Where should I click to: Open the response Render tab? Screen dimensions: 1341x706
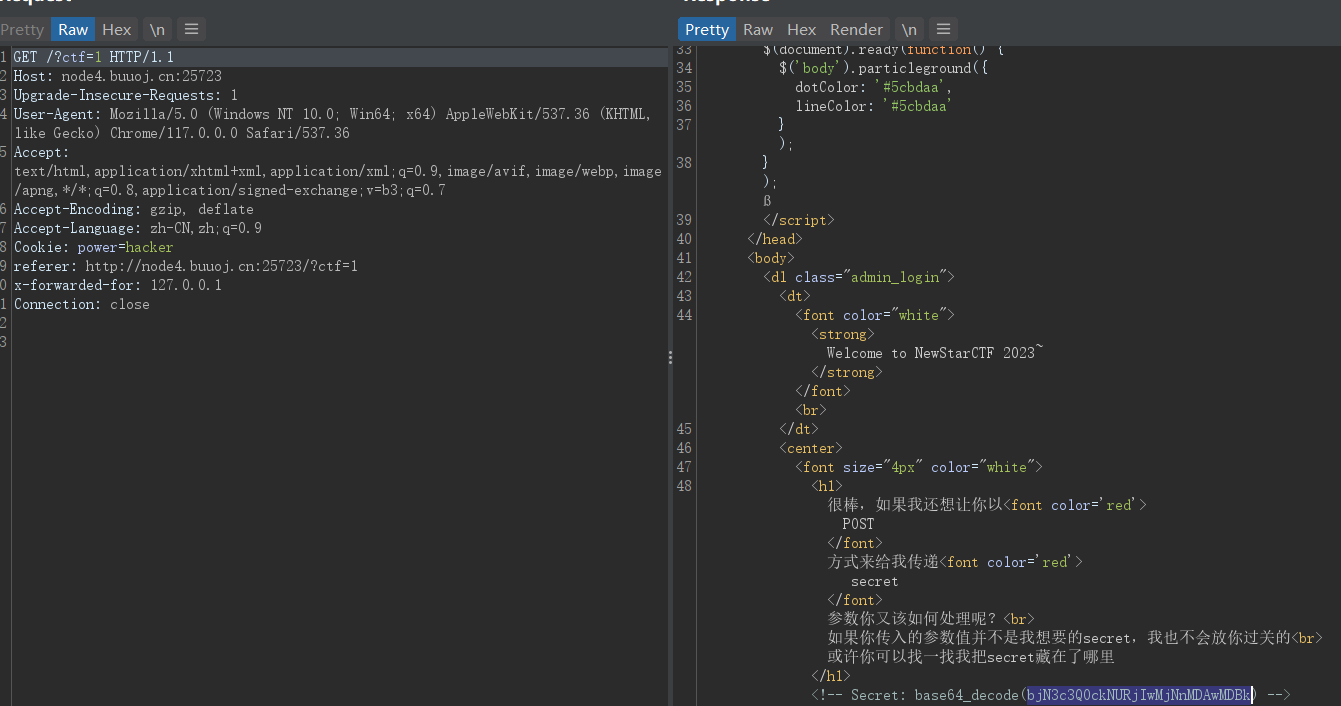point(856,29)
